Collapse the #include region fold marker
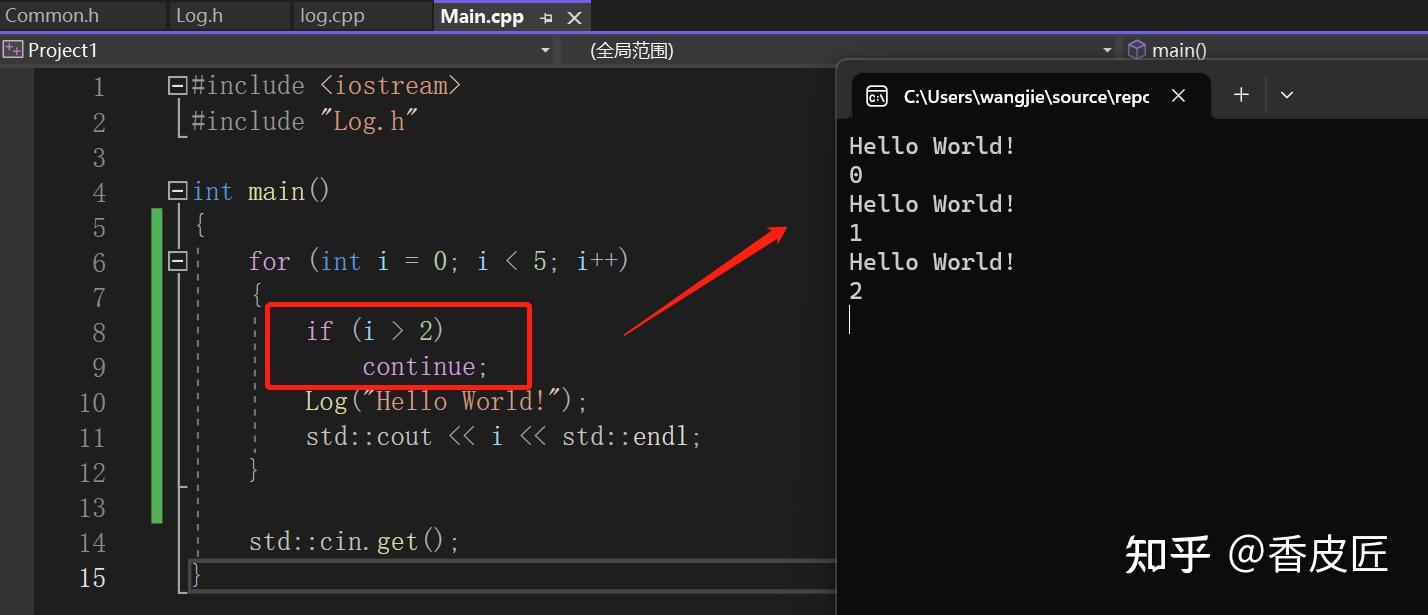1428x615 pixels. [x=176, y=85]
